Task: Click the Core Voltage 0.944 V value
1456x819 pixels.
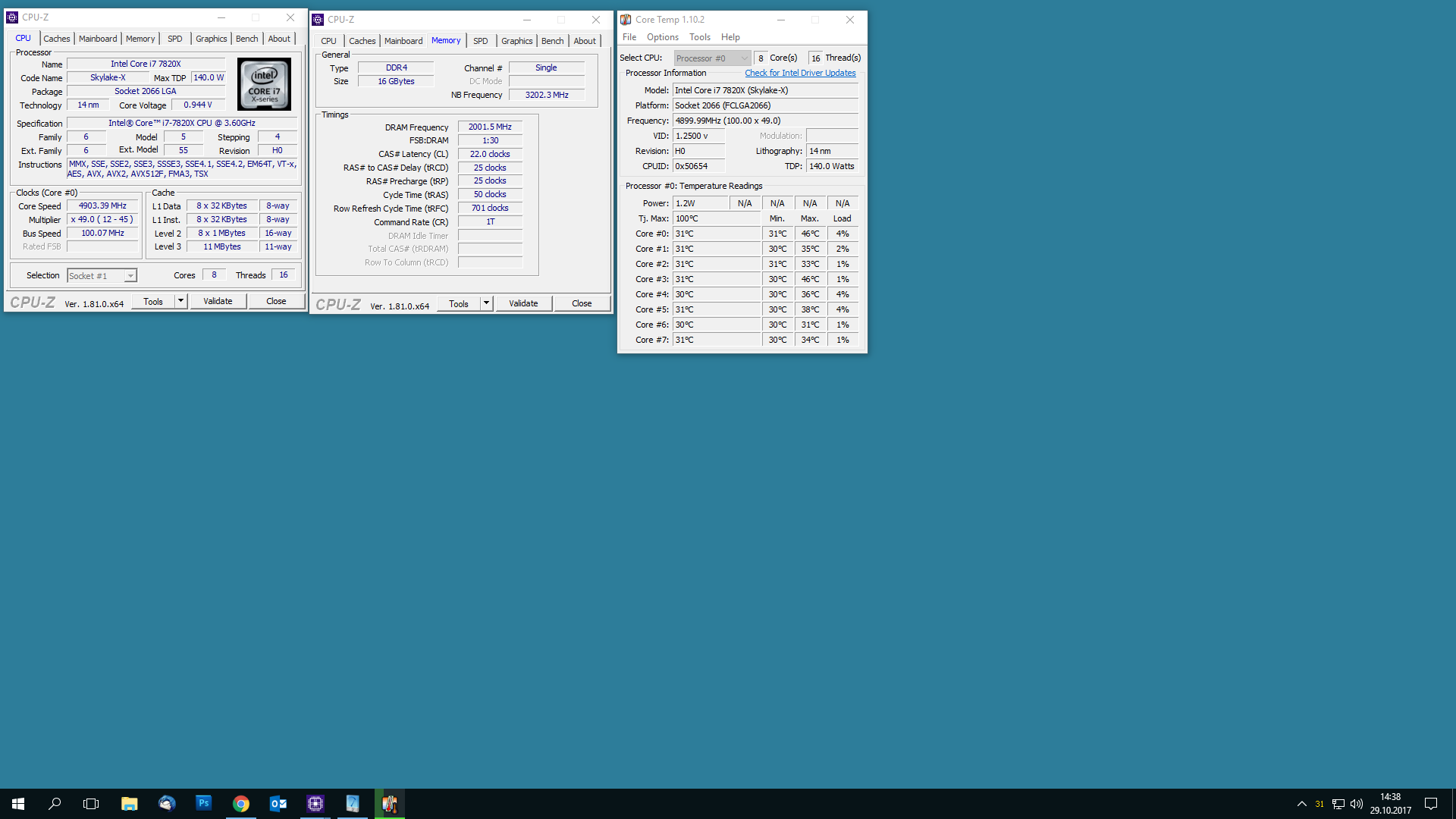Action: click(x=198, y=105)
